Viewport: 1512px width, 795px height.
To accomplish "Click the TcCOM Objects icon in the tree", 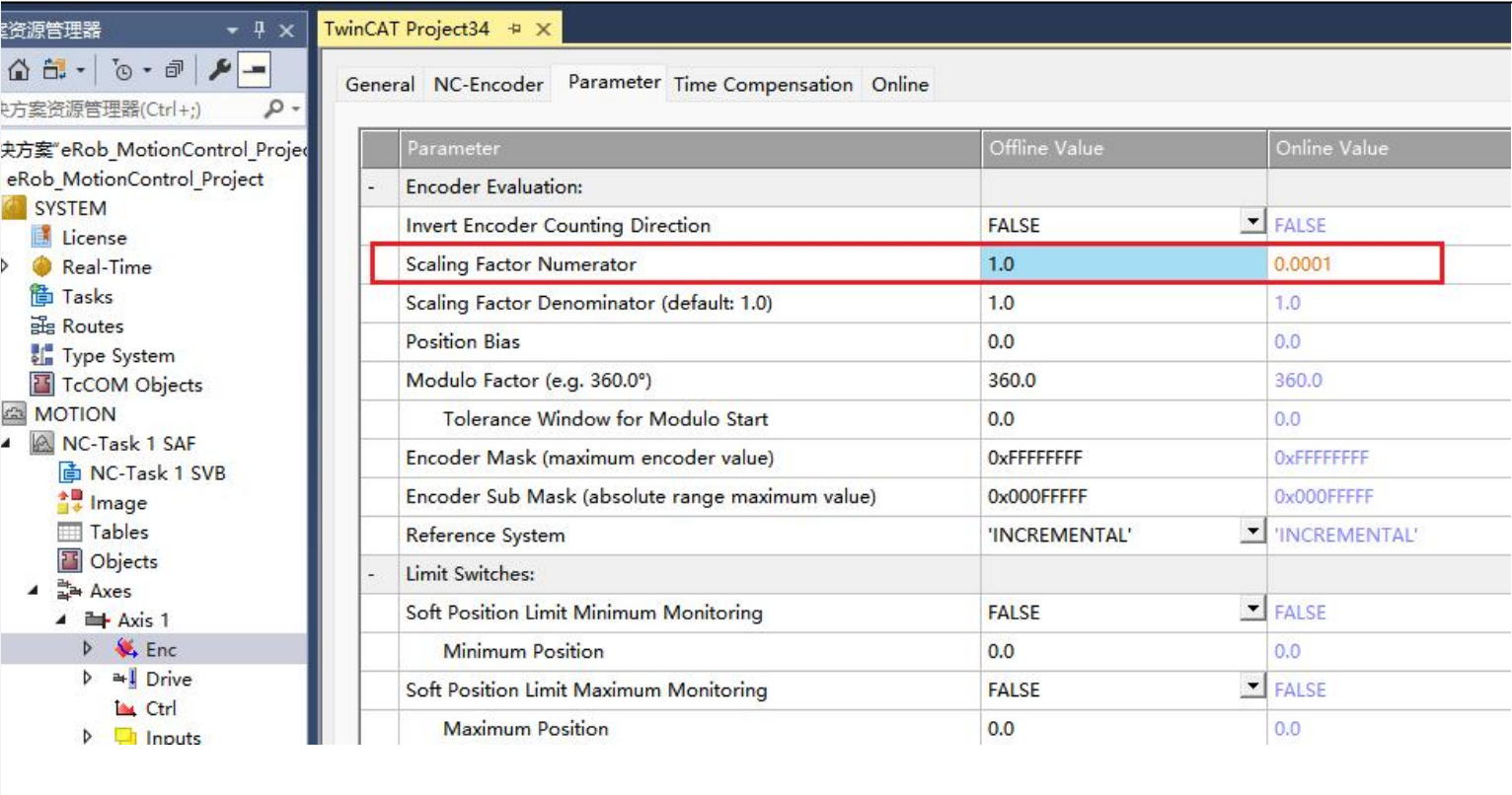I will [x=41, y=384].
